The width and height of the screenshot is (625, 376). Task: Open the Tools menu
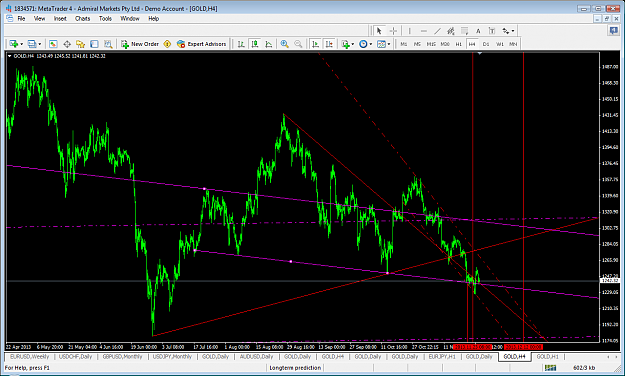[105, 18]
